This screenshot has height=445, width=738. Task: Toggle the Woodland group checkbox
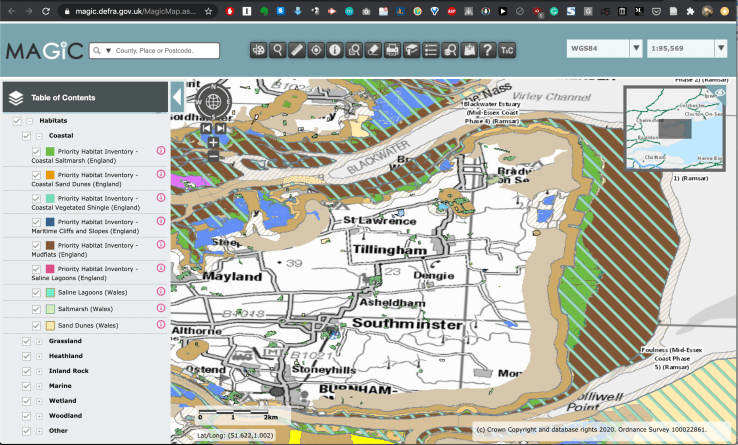26,416
